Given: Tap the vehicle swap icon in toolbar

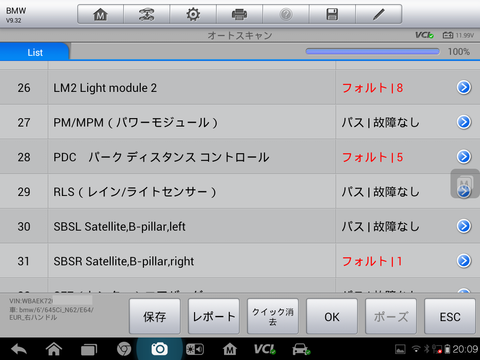Looking at the screenshot, I should [x=147, y=14].
